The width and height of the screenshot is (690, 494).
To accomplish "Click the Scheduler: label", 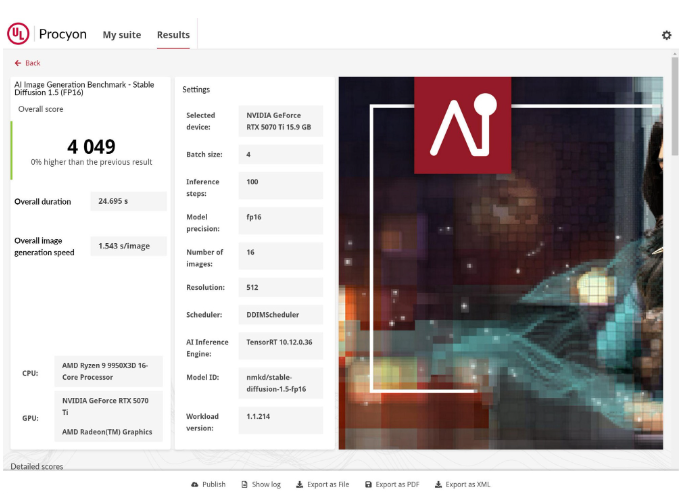I will pos(204,315).
